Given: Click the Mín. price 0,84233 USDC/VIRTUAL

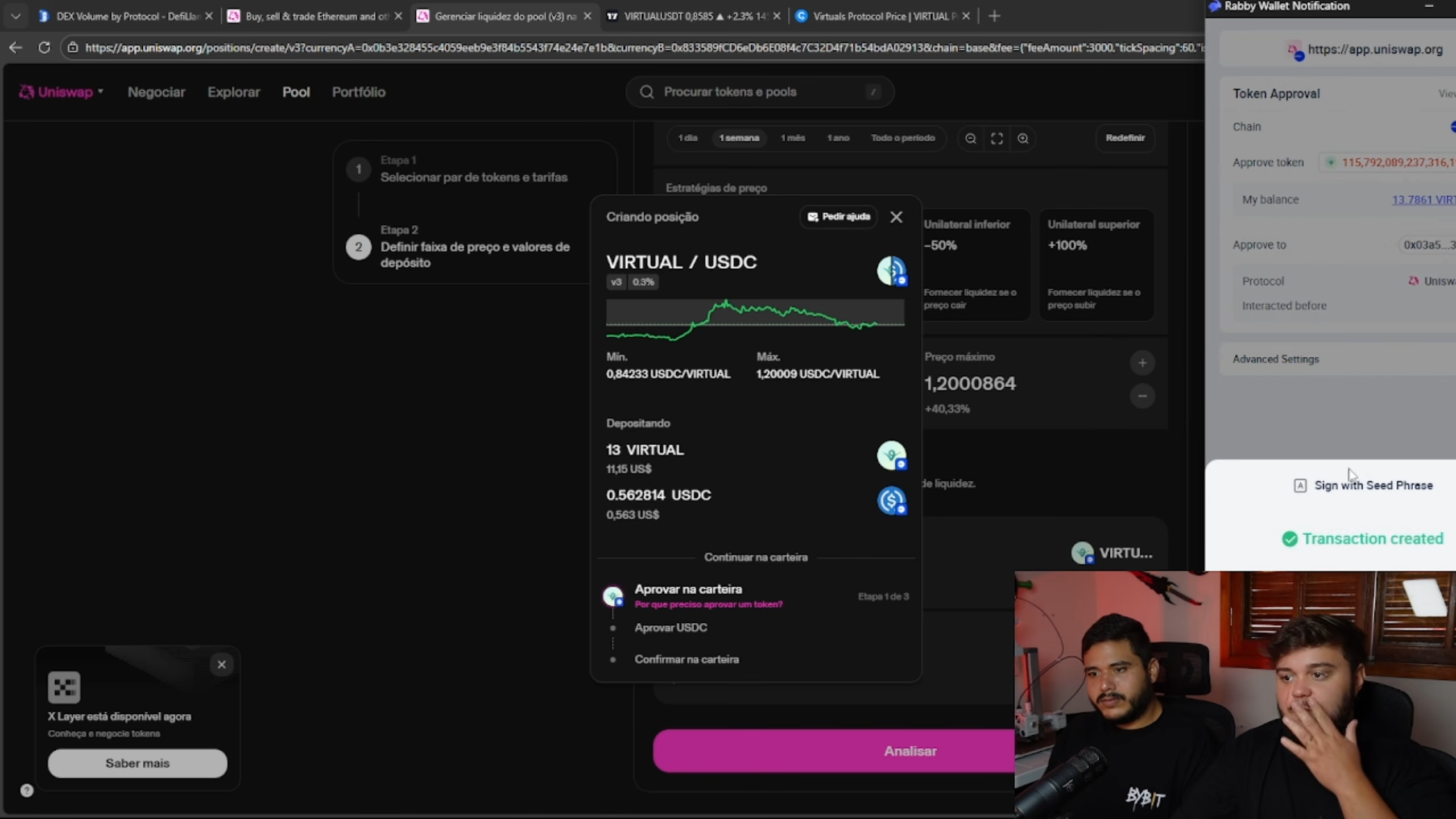Looking at the screenshot, I should pos(668,374).
